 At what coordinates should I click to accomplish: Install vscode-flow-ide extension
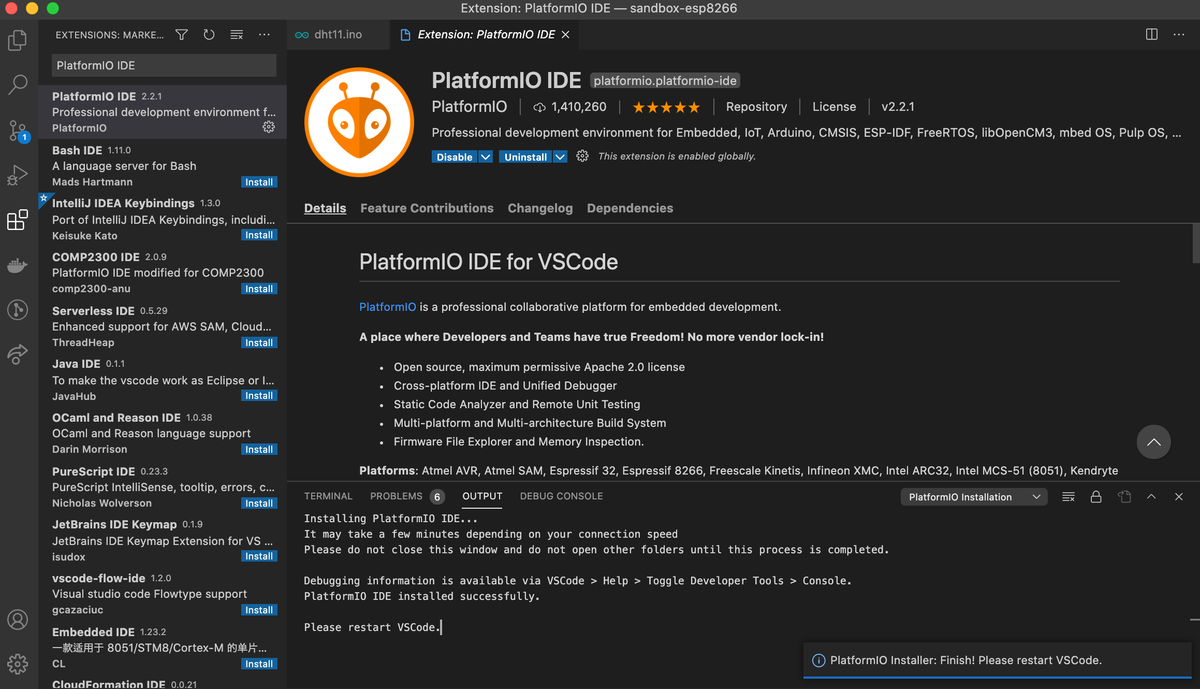coord(259,610)
